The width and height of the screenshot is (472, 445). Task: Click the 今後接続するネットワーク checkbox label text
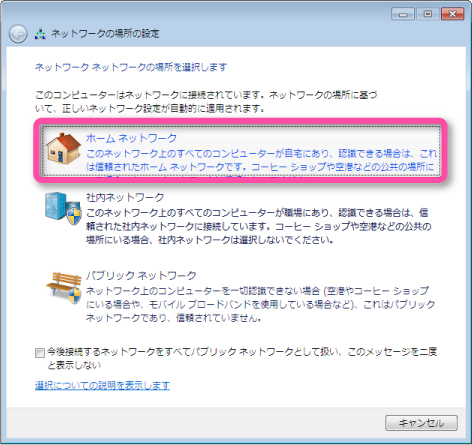(x=242, y=358)
